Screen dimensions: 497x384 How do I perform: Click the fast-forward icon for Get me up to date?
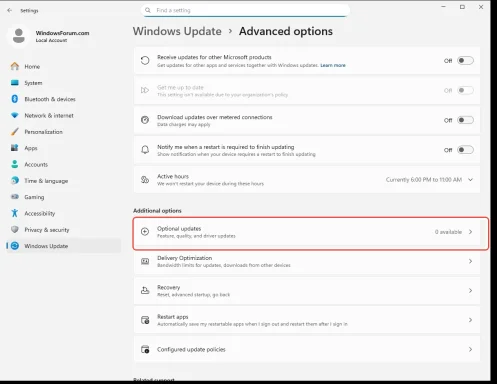tap(145, 90)
